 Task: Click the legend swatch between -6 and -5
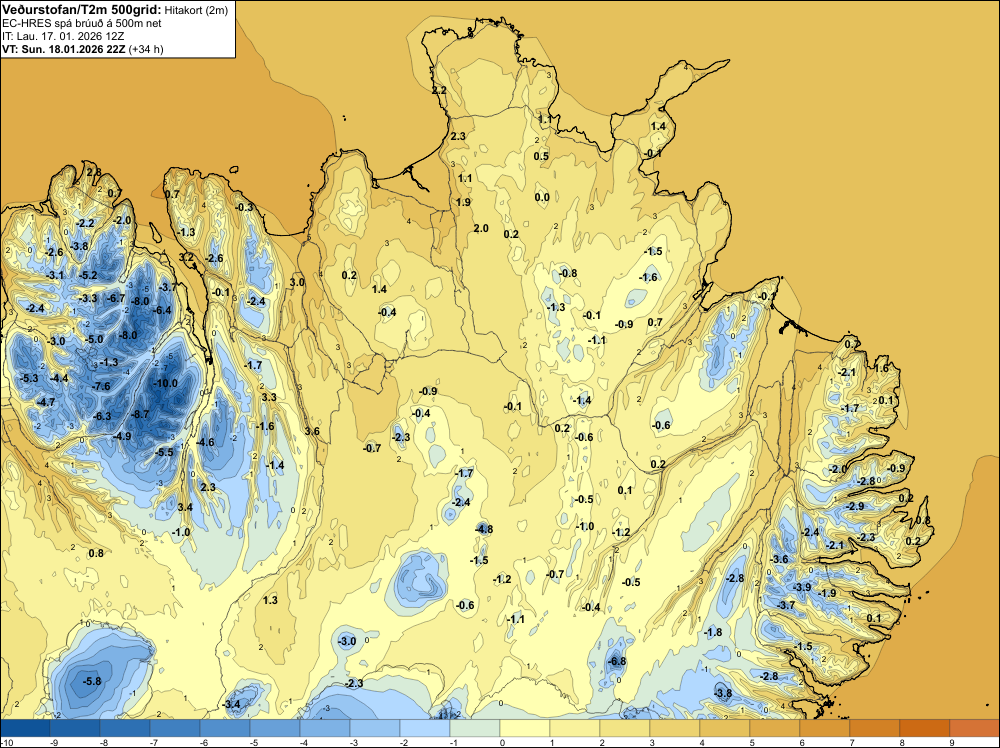[x=224, y=728]
